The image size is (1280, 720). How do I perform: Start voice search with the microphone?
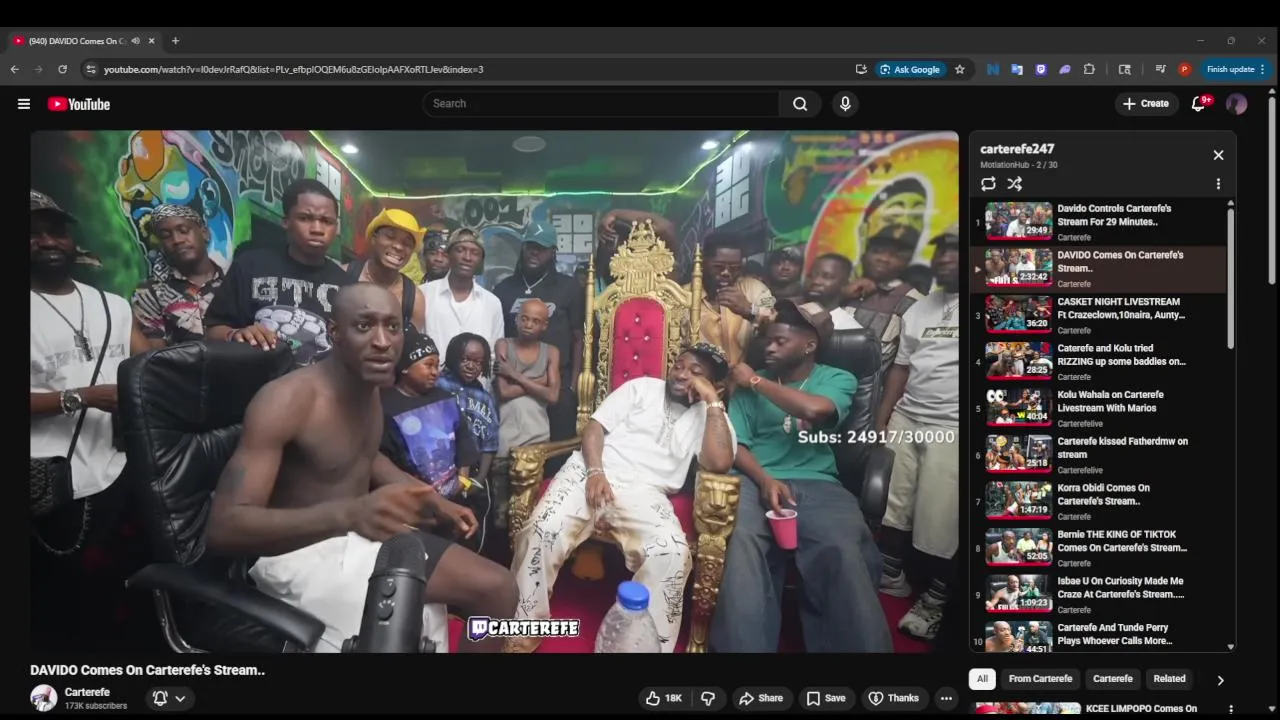tap(845, 104)
